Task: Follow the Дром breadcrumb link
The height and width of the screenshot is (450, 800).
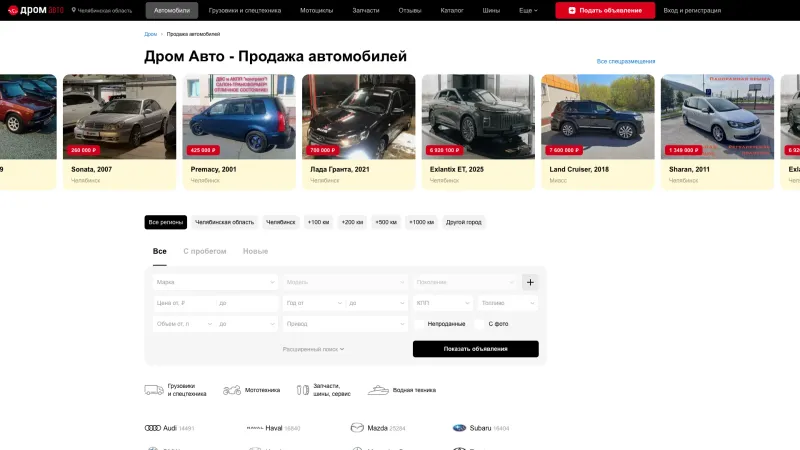Action: pyautogui.click(x=151, y=34)
